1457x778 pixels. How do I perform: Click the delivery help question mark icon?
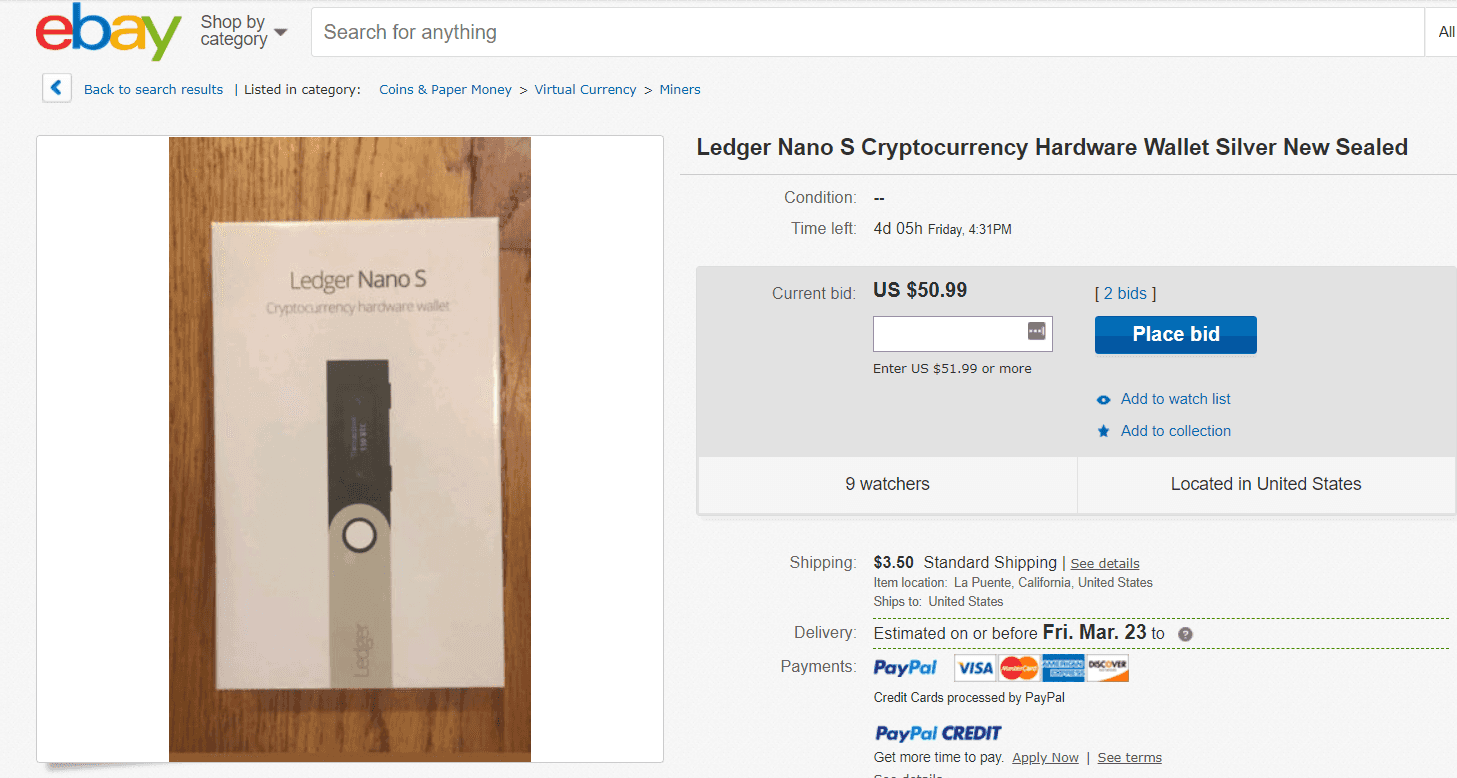1185,634
